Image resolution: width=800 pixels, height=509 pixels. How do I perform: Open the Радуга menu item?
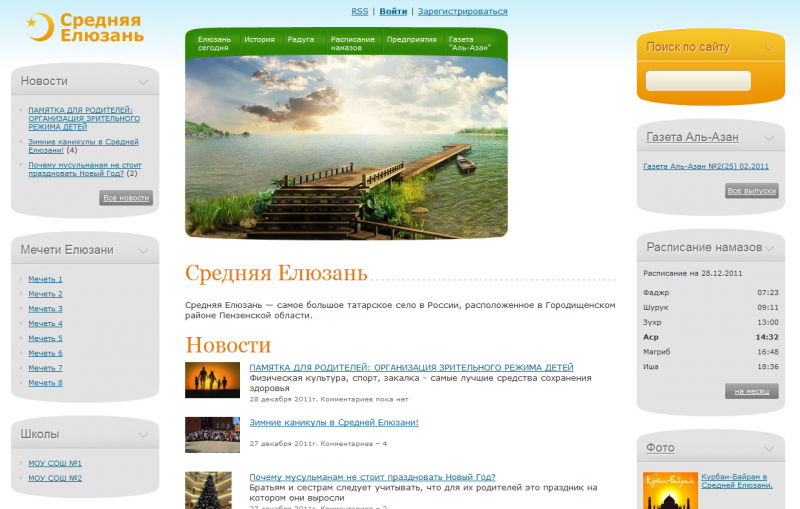(x=301, y=39)
